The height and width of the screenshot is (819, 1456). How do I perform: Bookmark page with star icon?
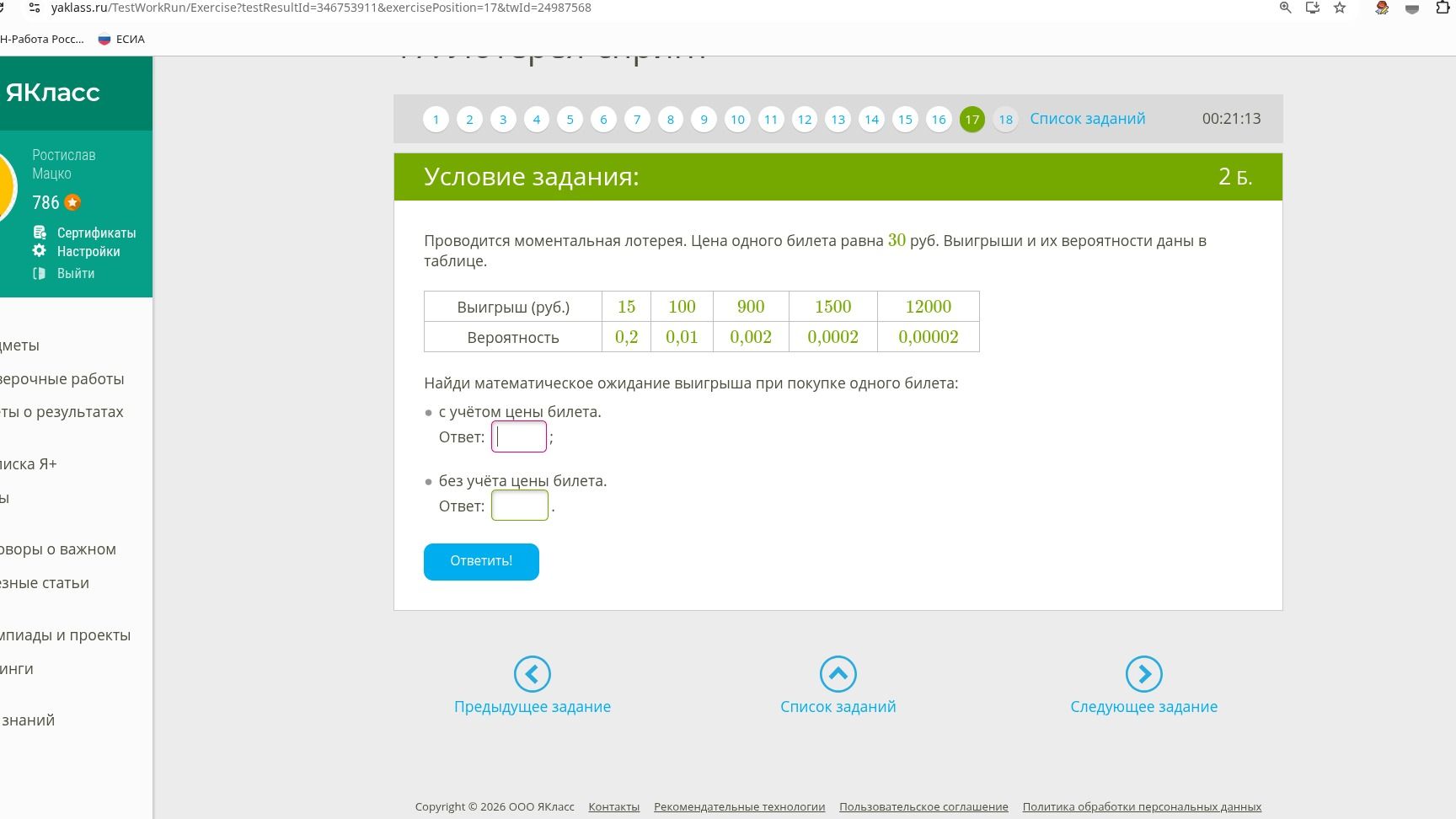coord(1340,8)
